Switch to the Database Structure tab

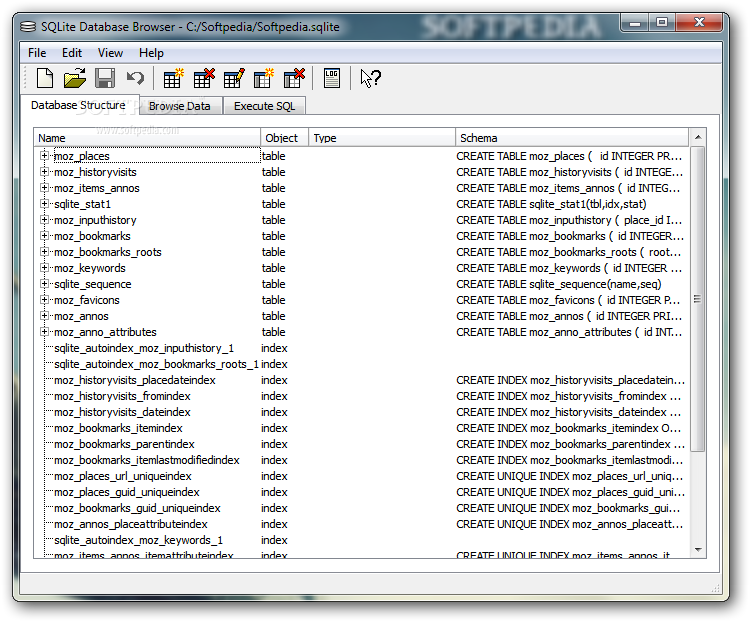click(78, 105)
